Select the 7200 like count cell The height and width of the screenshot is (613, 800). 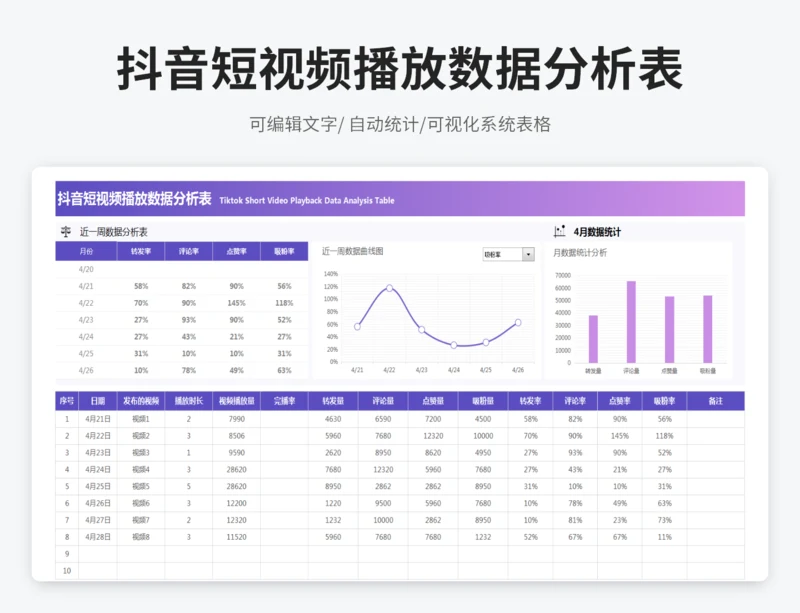(x=433, y=419)
